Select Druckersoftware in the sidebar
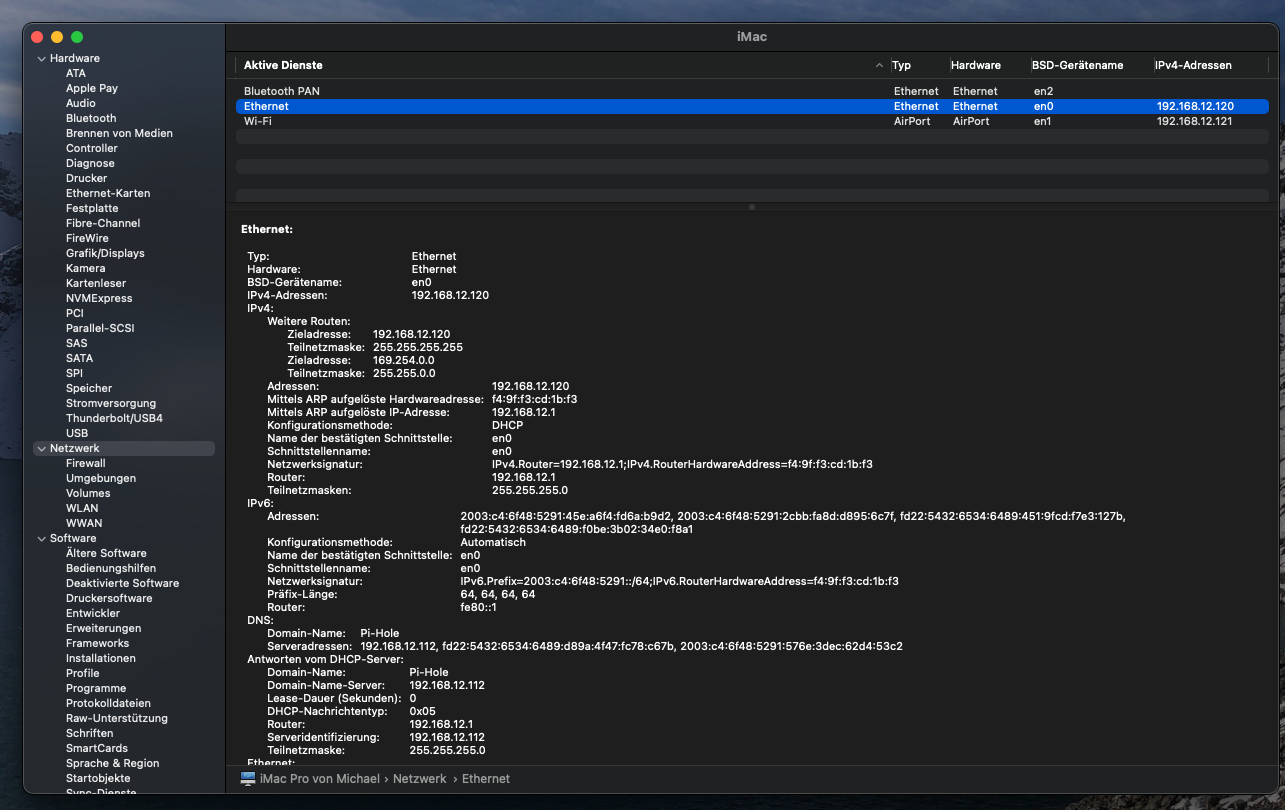Screen dimensions: 1285x810 109,598
